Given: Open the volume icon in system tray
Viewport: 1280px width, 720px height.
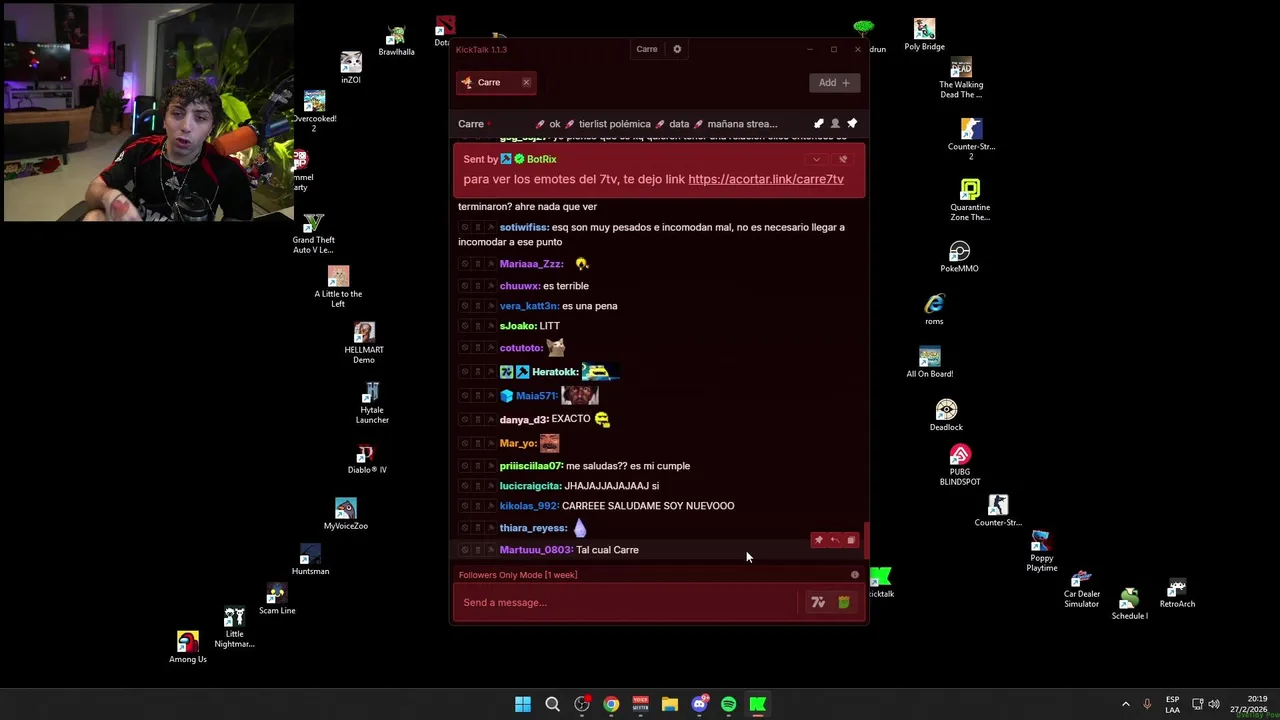Looking at the screenshot, I should point(1214,704).
